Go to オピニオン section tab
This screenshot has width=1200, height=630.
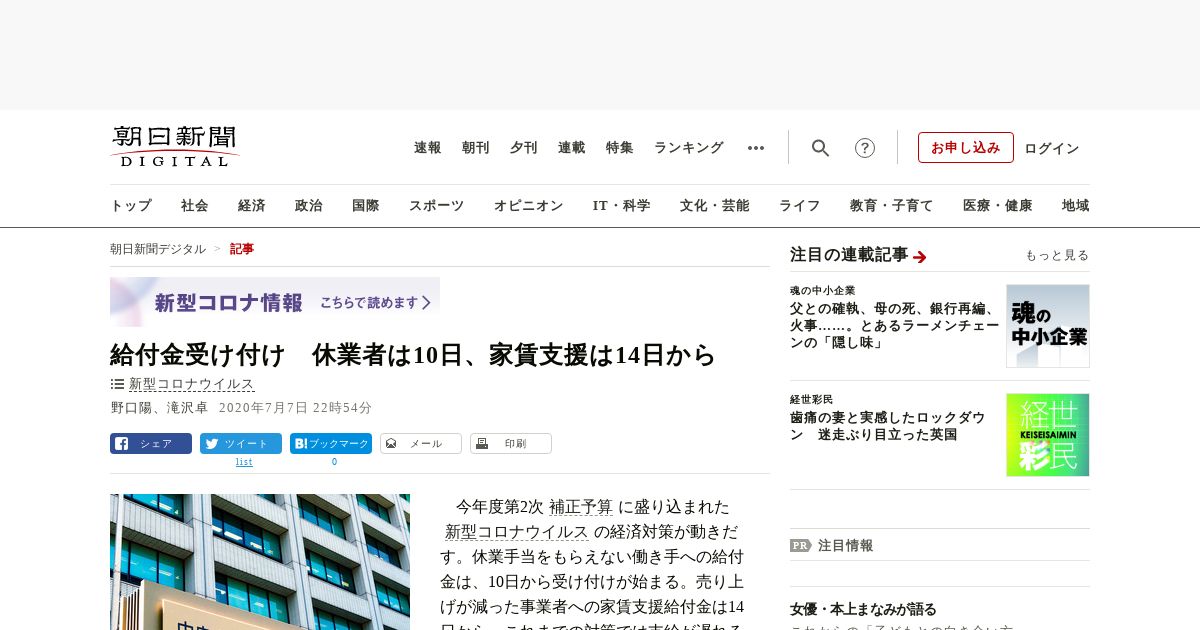528,206
